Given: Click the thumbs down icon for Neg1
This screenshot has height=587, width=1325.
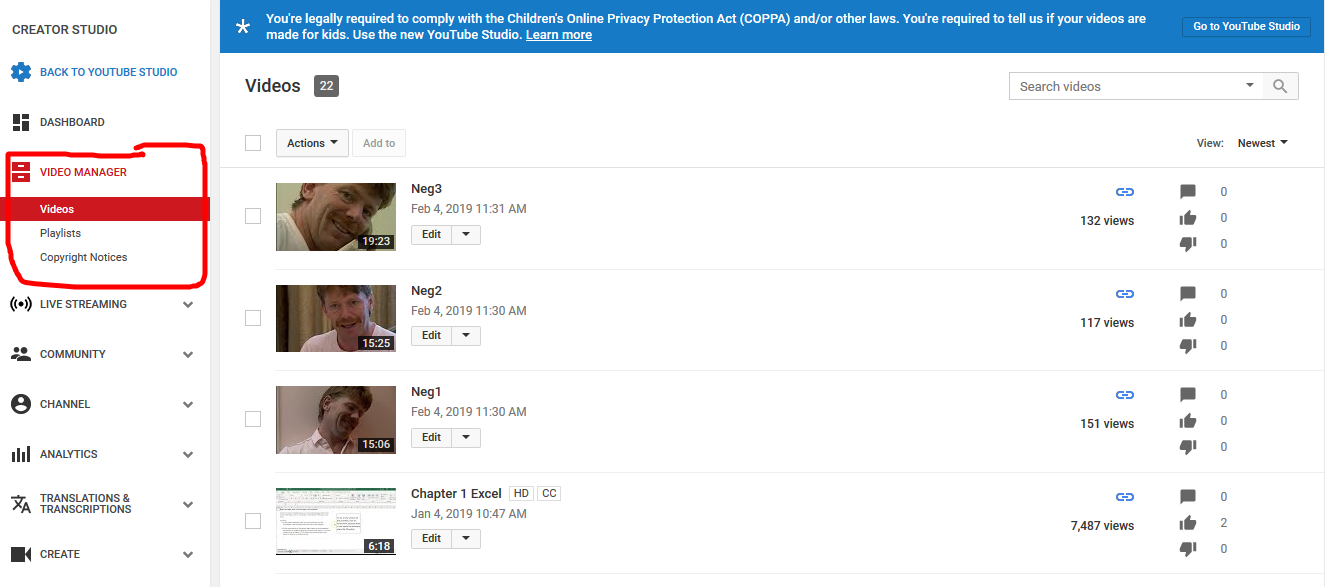Looking at the screenshot, I should pos(1188,447).
